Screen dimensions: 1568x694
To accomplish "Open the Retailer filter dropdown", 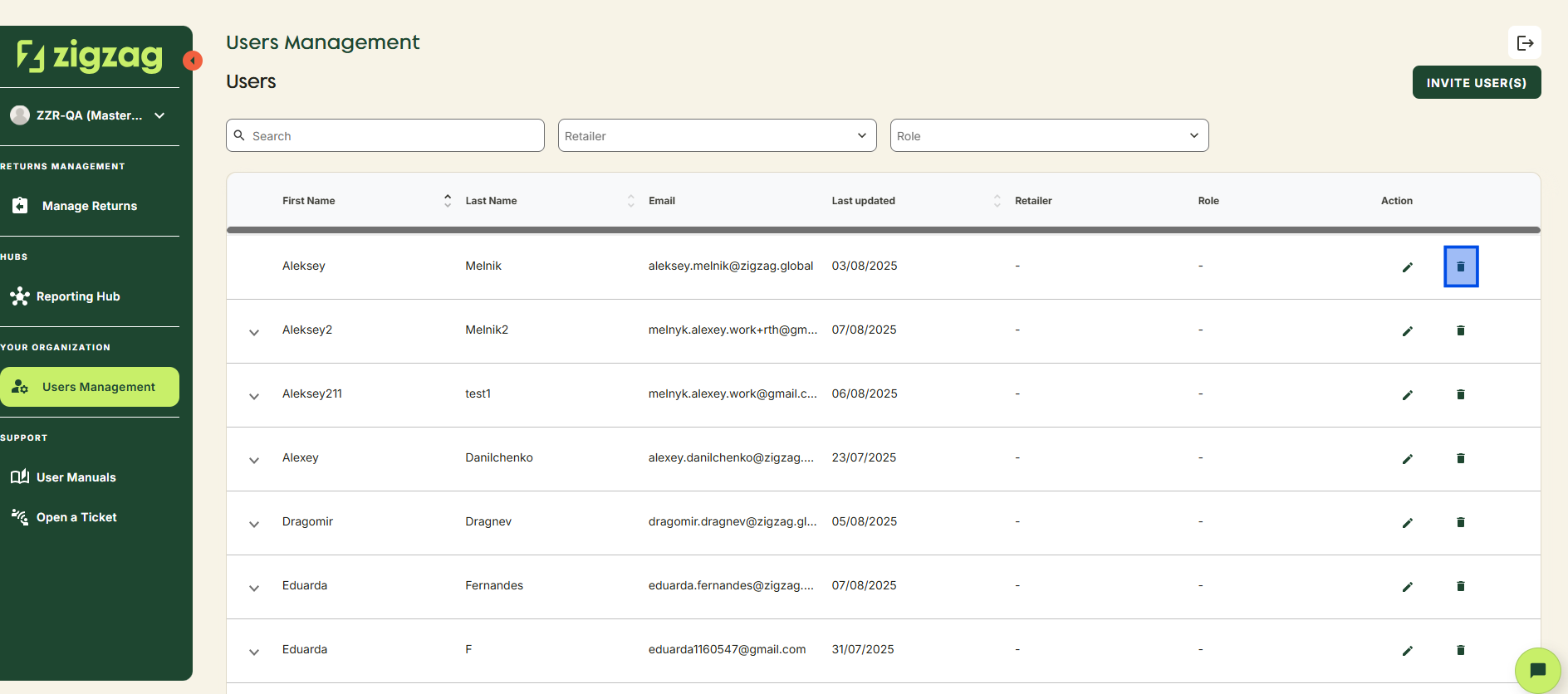I will pyautogui.click(x=717, y=135).
